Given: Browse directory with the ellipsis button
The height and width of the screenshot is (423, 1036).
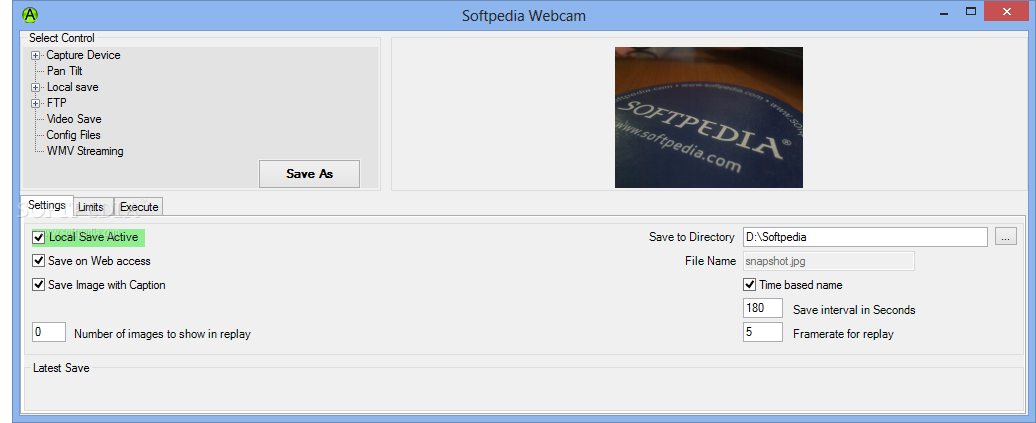Looking at the screenshot, I should click(x=1006, y=237).
